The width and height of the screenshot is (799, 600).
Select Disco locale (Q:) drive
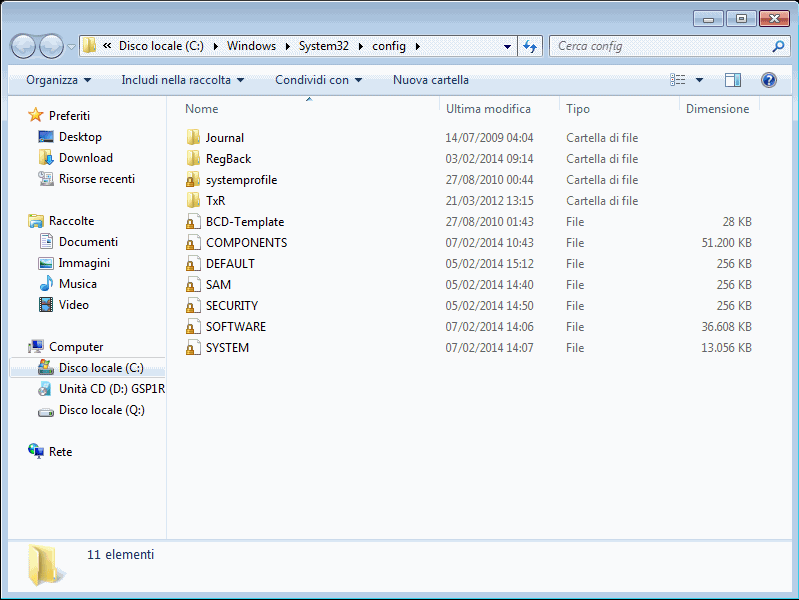pos(101,410)
